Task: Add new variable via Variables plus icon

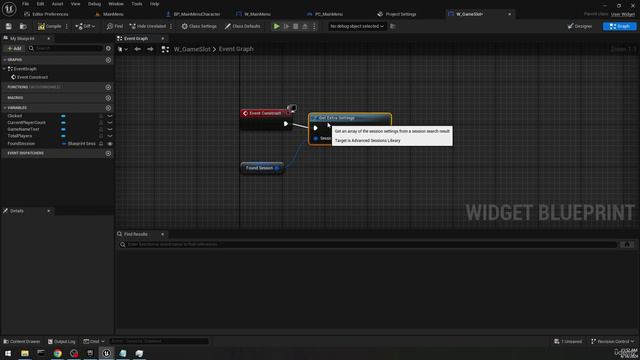Action: coord(108,108)
